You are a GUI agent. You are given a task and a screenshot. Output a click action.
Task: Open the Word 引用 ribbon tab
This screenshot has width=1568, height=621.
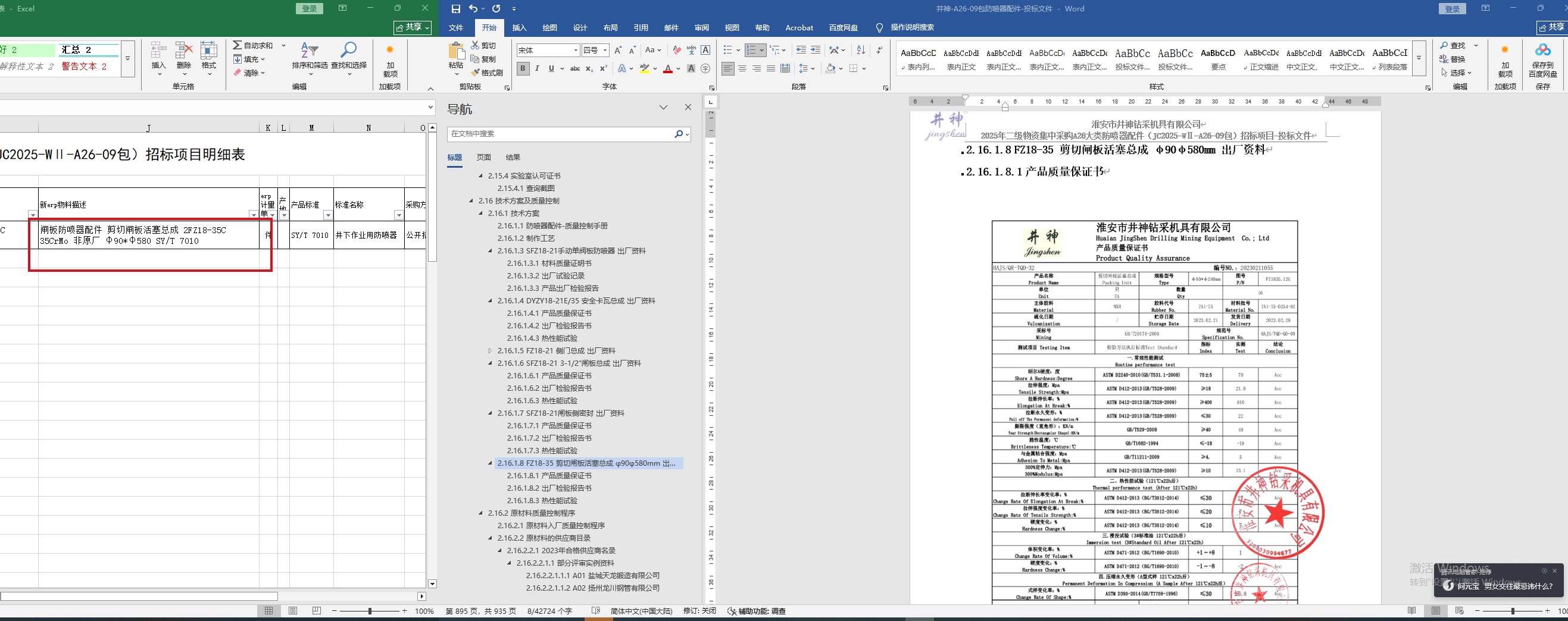pos(641,27)
